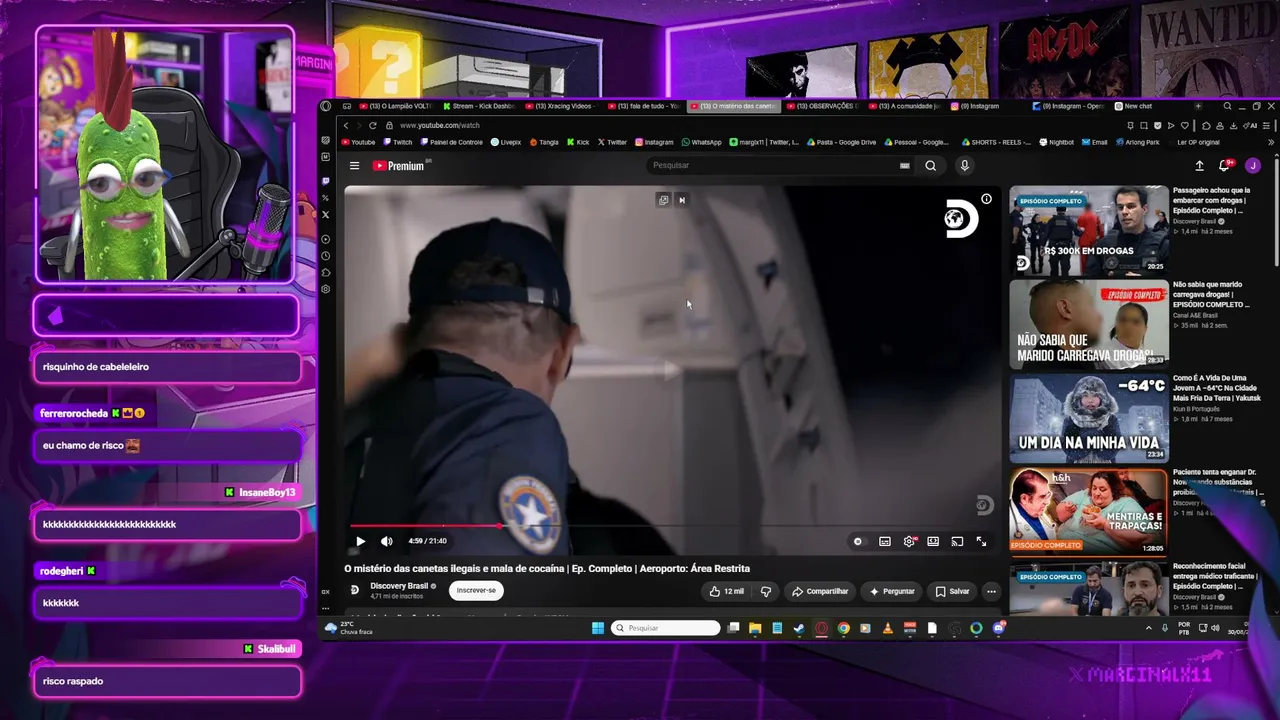Open the Discovery Brasil channel link
The width and height of the screenshot is (1280, 720).
point(401,586)
